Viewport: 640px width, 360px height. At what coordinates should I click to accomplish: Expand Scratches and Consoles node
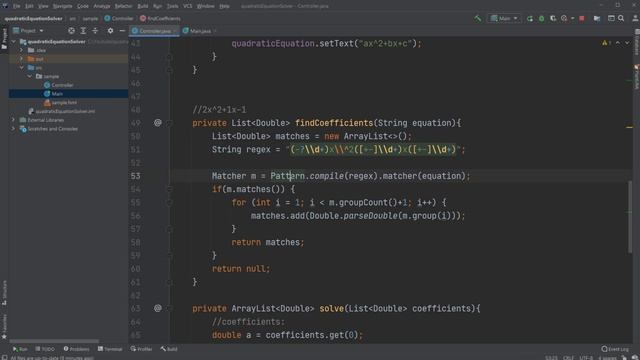(13, 129)
